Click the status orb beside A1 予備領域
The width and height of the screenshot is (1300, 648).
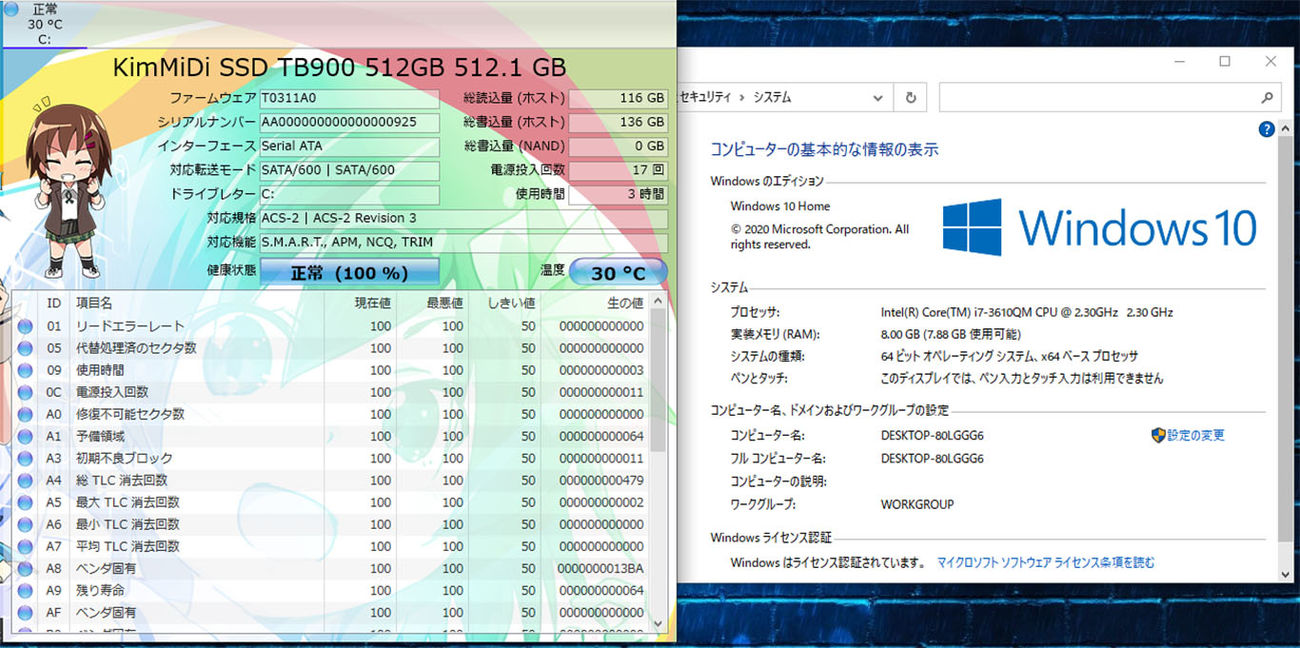click(x=25, y=436)
